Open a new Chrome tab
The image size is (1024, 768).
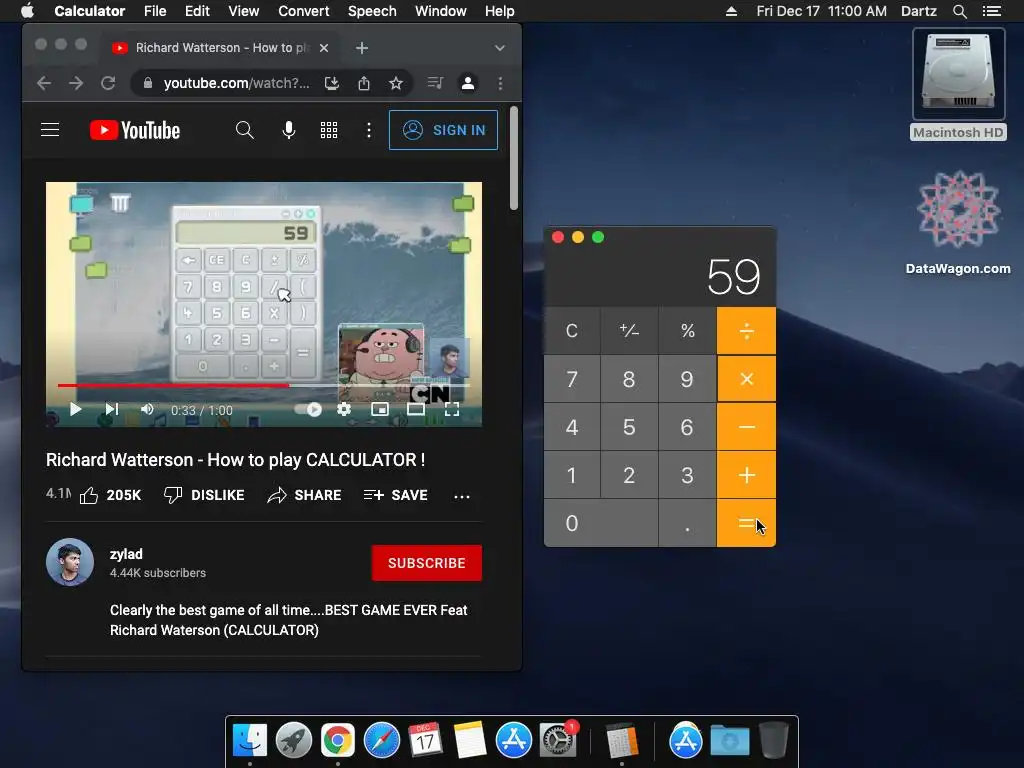point(362,48)
